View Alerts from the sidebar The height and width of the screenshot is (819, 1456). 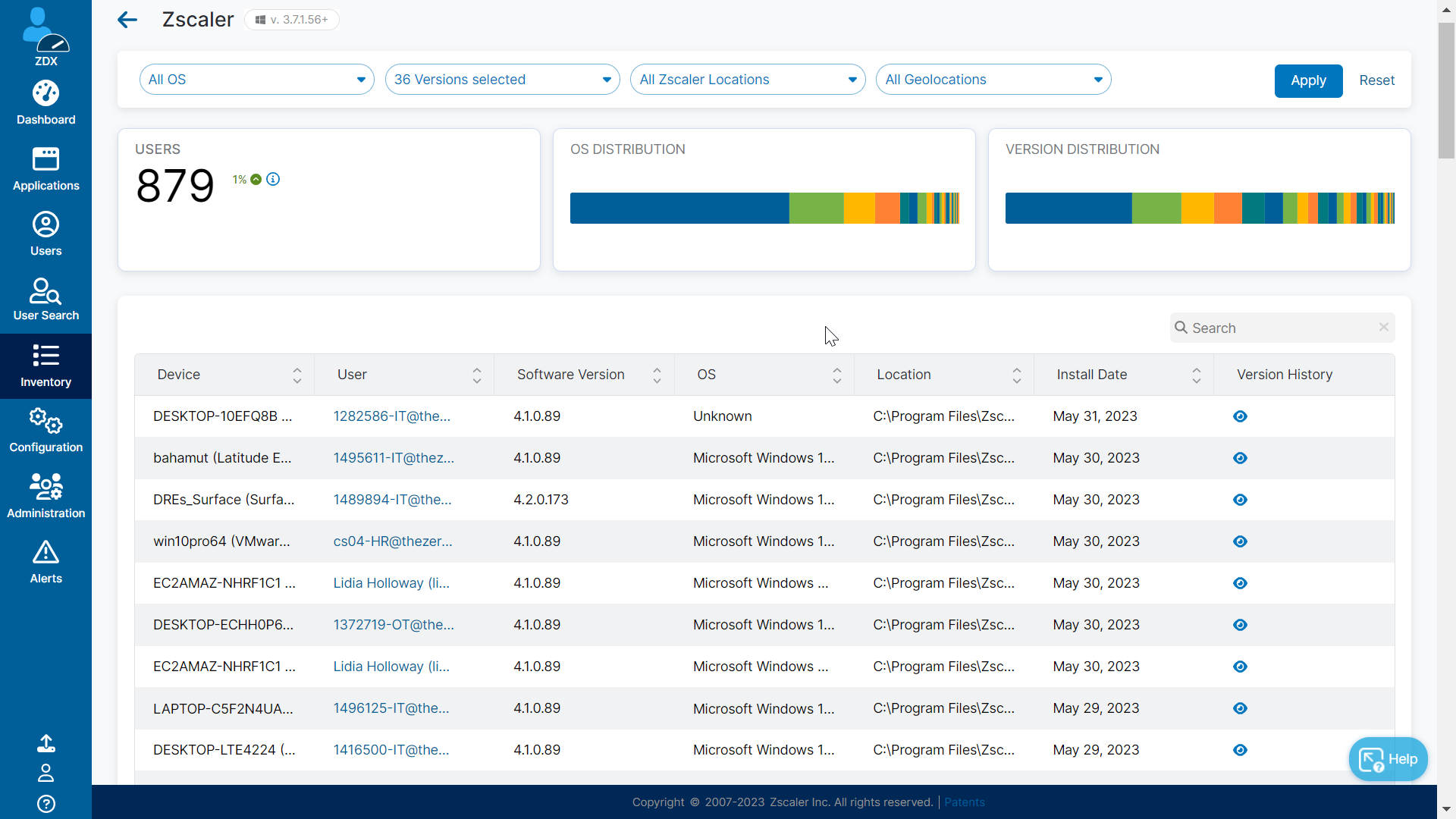point(45,560)
